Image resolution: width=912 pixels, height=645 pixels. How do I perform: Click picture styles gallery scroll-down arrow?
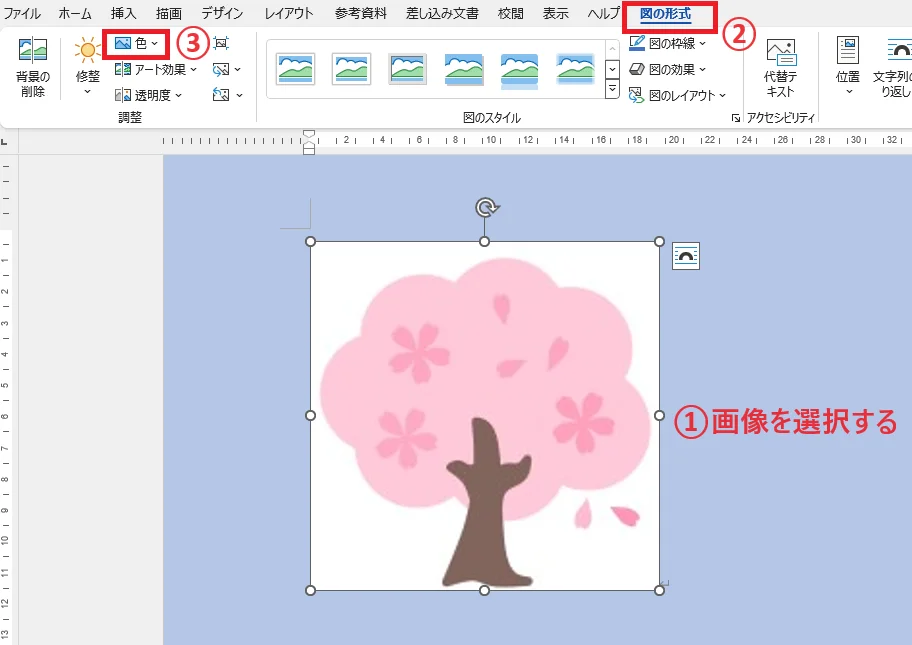point(612,69)
